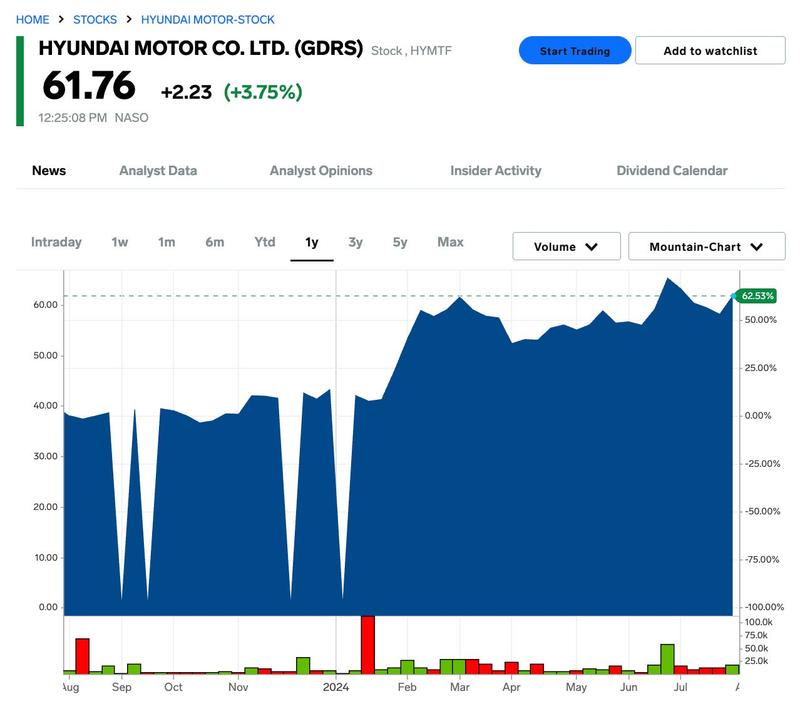800x707 pixels.
Task: Open the Mountain-Chart type dropdown
Action: (x=707, y=246)
